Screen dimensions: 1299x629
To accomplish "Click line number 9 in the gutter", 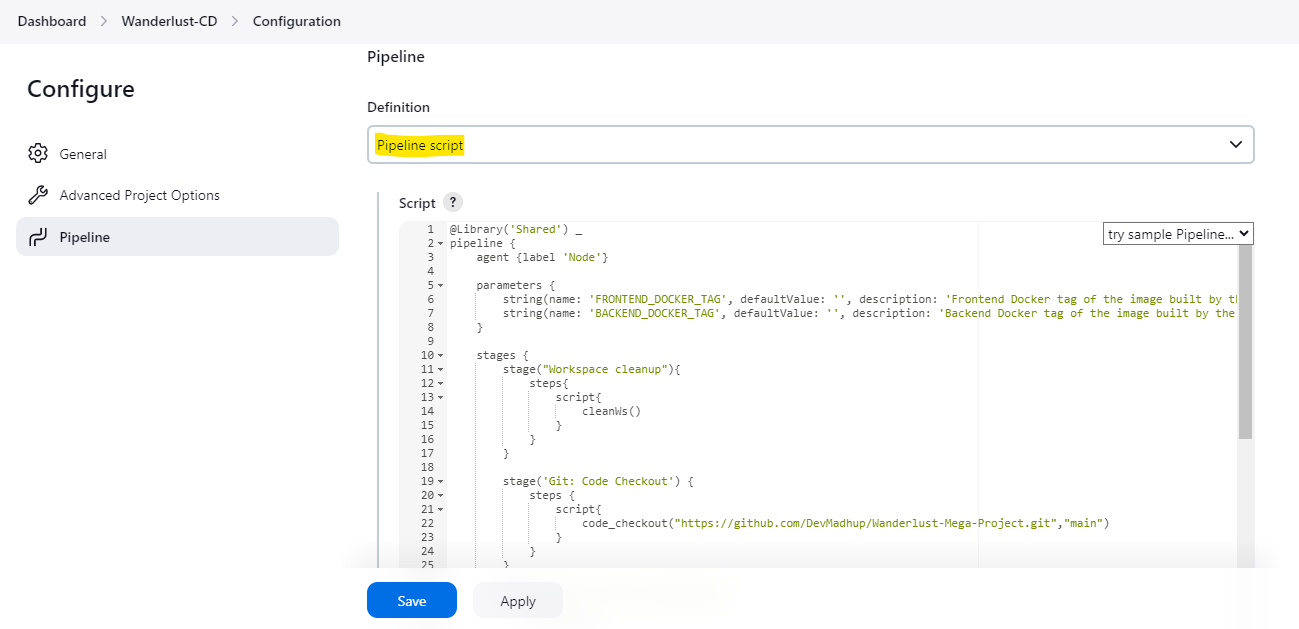I will (430, 342).
